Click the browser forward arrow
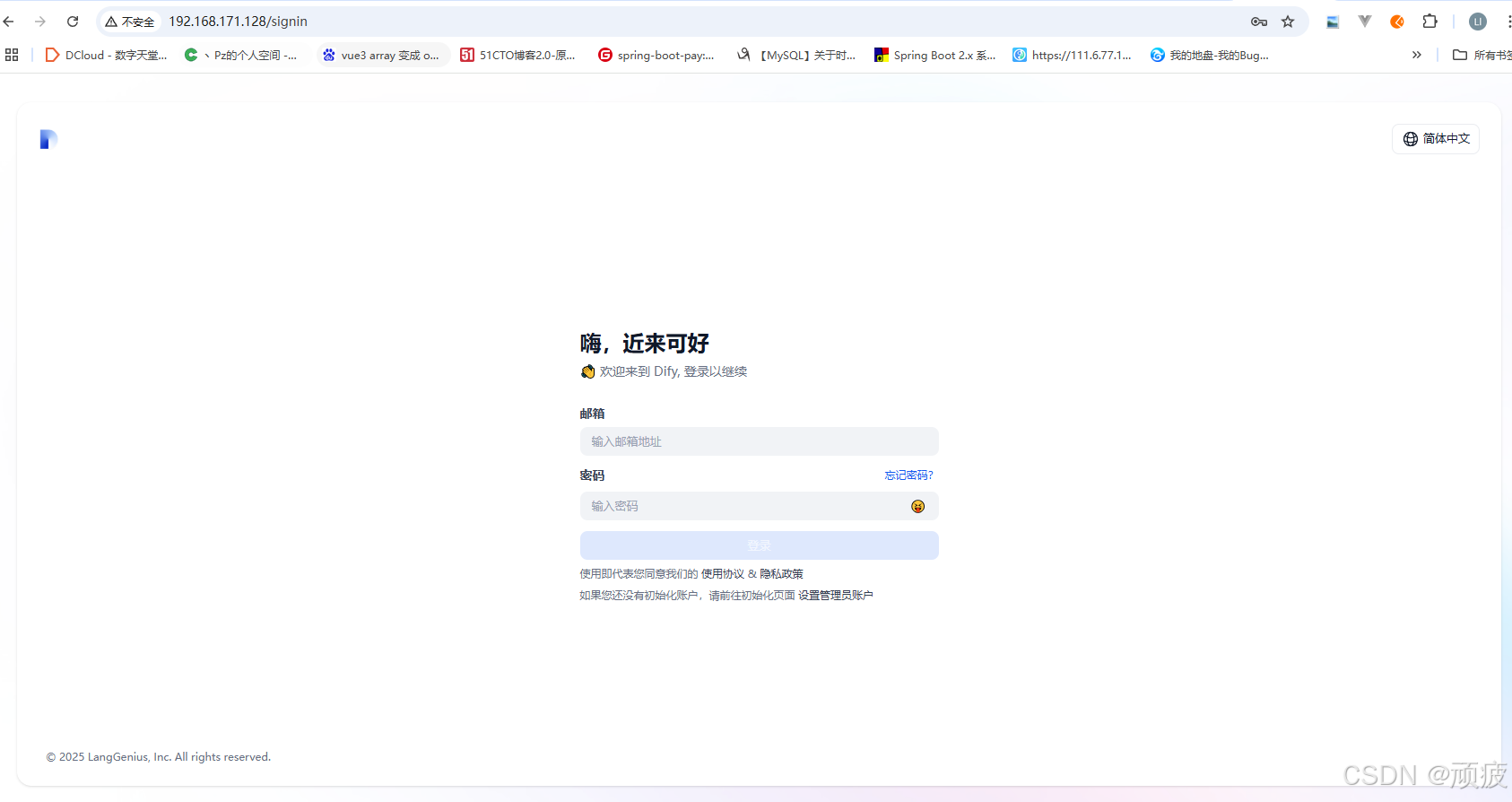 (40, 22)
